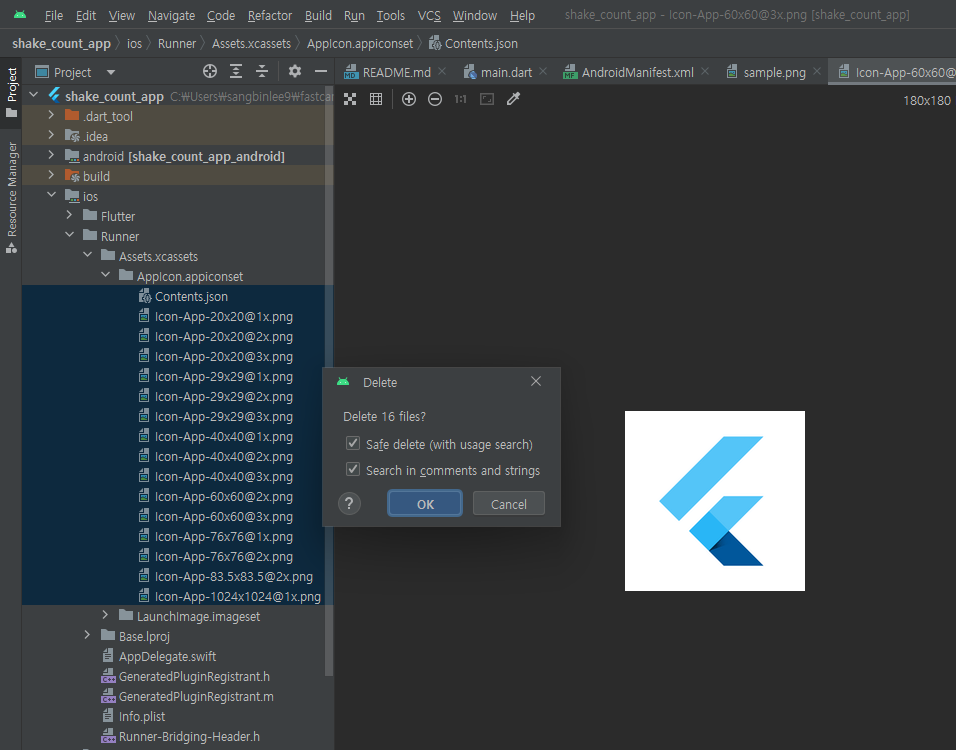Click the locate-in-project target icon
This screenshot has width=956, height=750.
point(210,71)
